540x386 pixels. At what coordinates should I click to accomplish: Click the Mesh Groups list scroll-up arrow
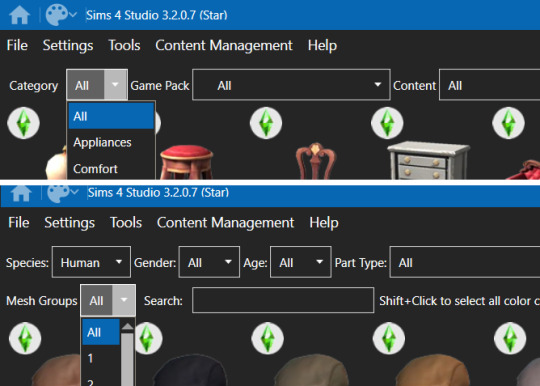127,326
